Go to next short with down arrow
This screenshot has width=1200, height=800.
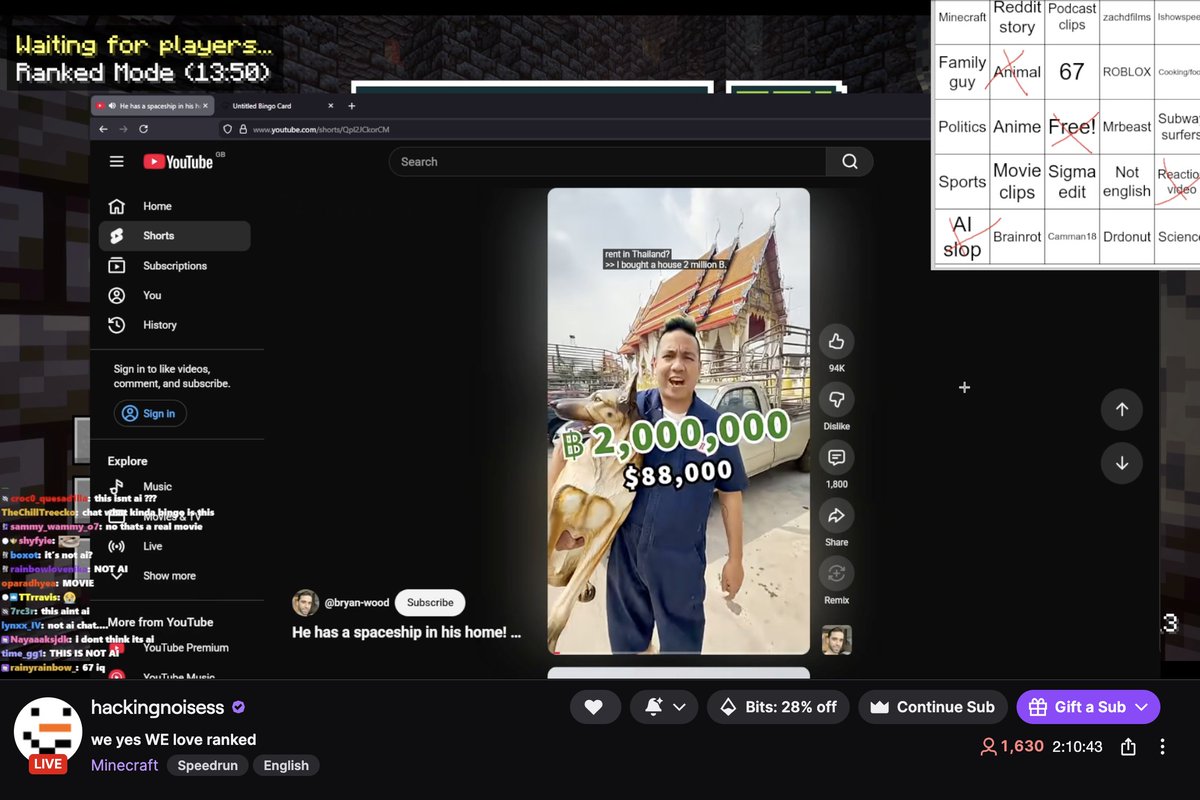(x=1121, y=463)
